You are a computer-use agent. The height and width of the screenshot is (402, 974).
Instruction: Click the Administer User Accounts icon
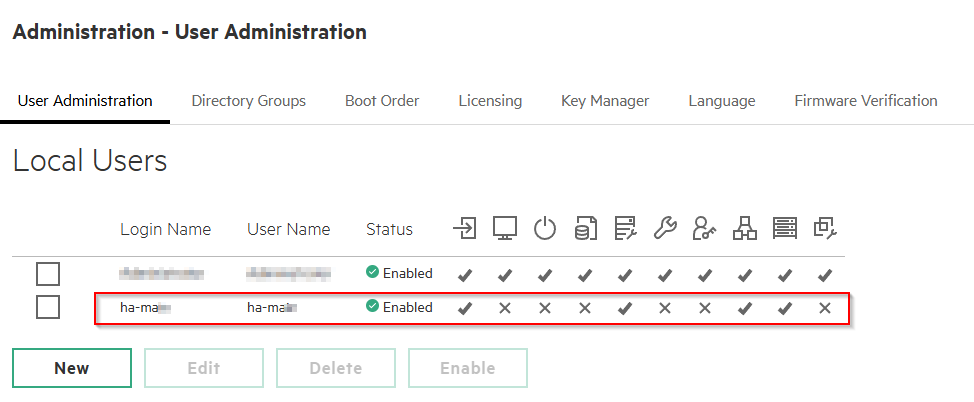tap(705, 229)
